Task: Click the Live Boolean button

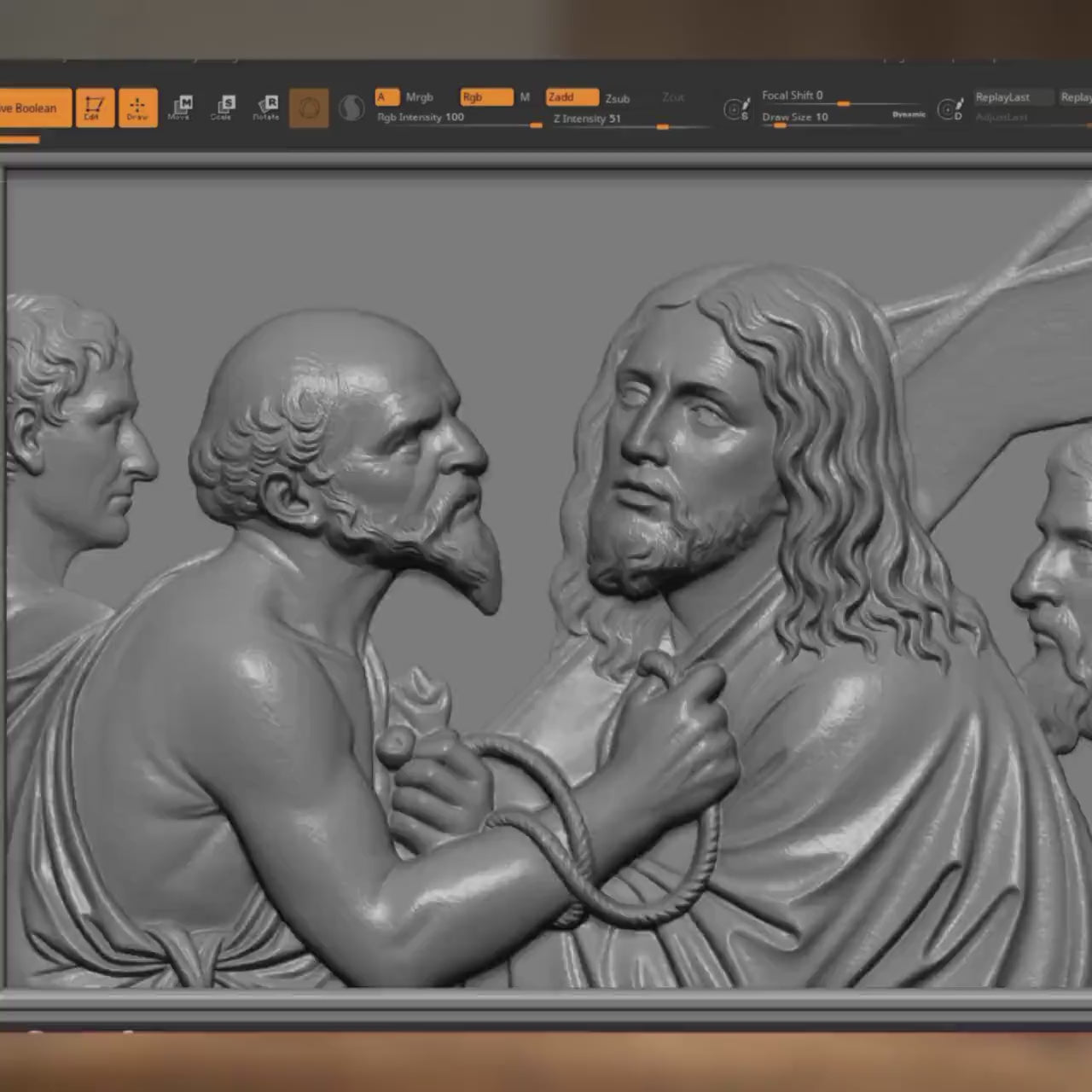Action: [x=35, y=108]
